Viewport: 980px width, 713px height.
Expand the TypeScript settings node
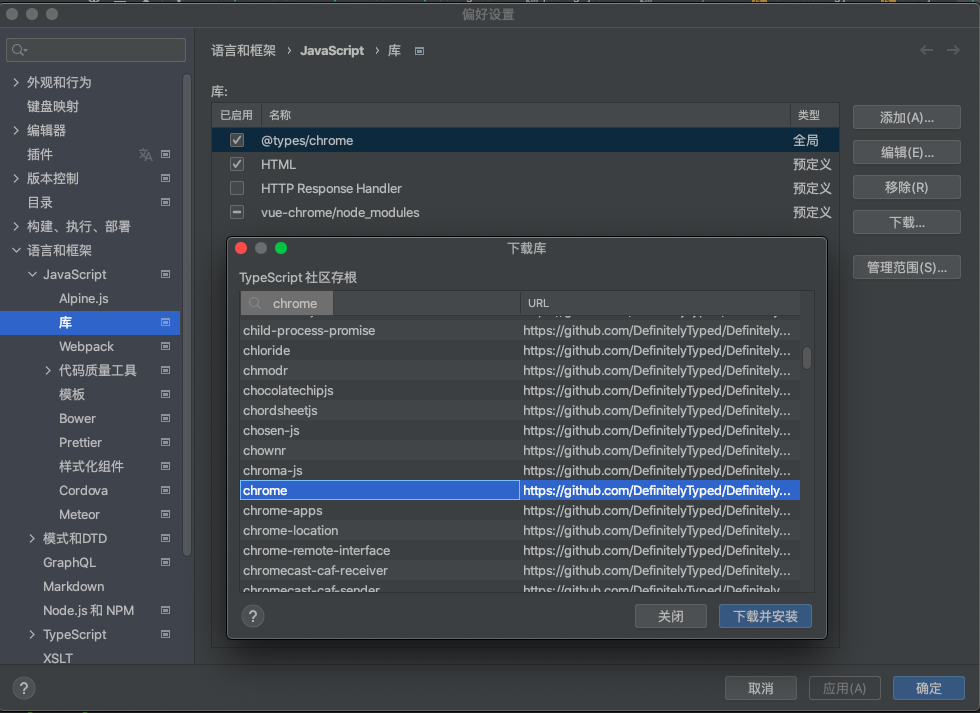pyautogui.click(x=32, y=635)
